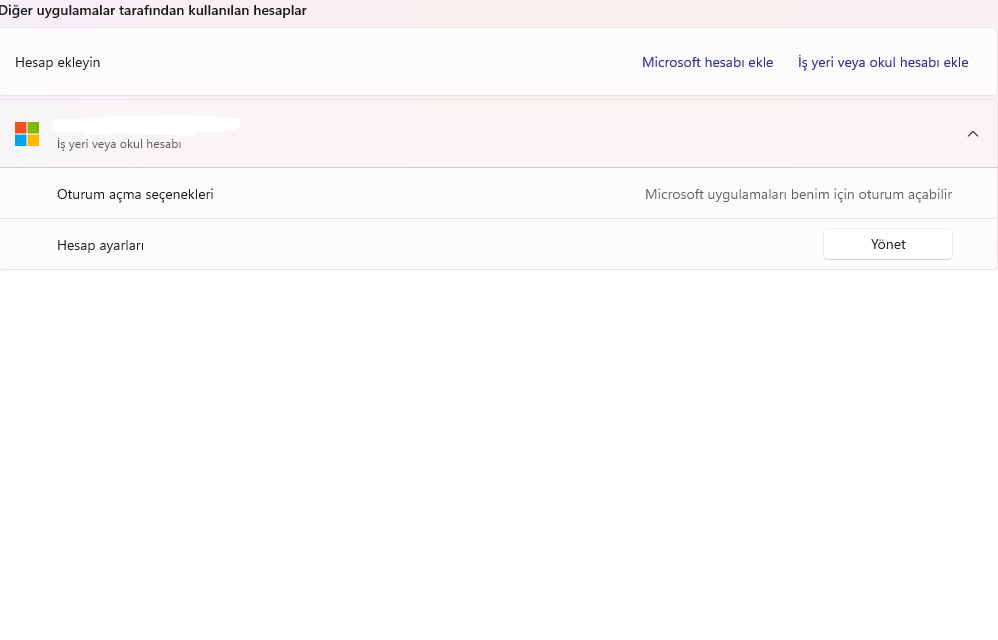
Task: Click the 'Microsoft hesabı ekle' link
Action: 707,62
